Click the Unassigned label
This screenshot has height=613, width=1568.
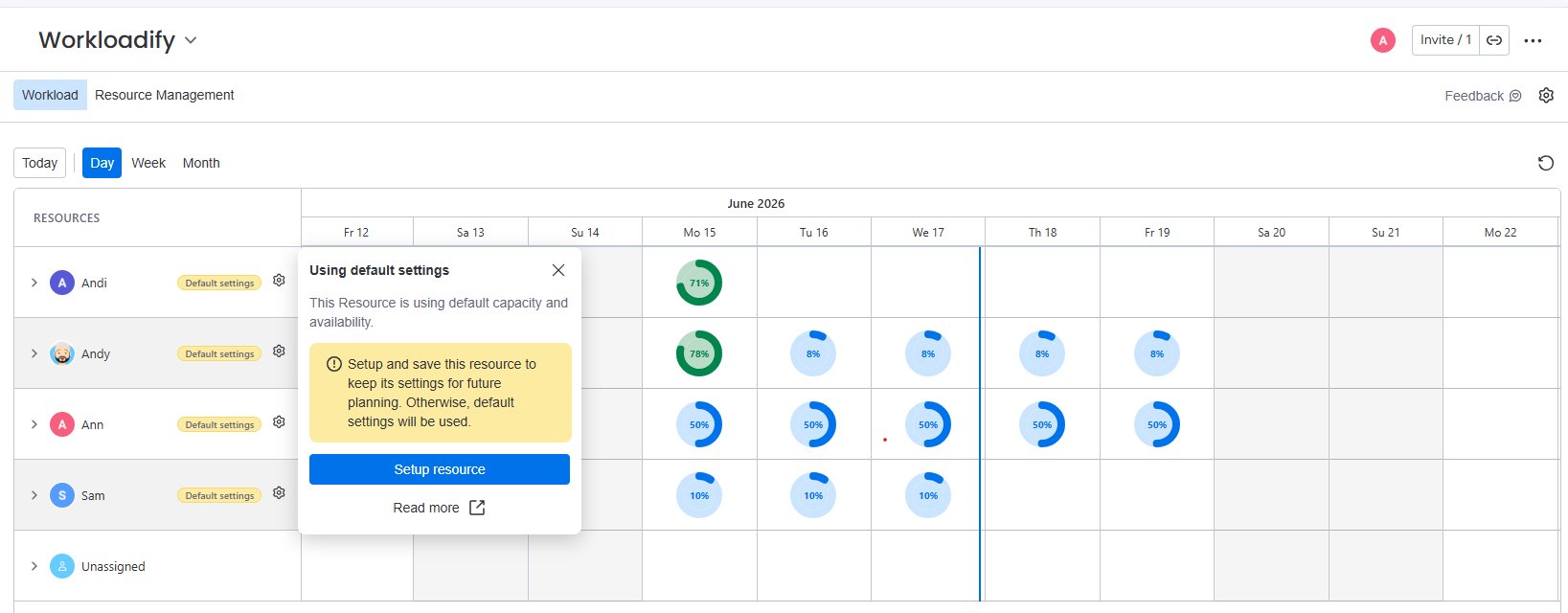coord(113,566)
